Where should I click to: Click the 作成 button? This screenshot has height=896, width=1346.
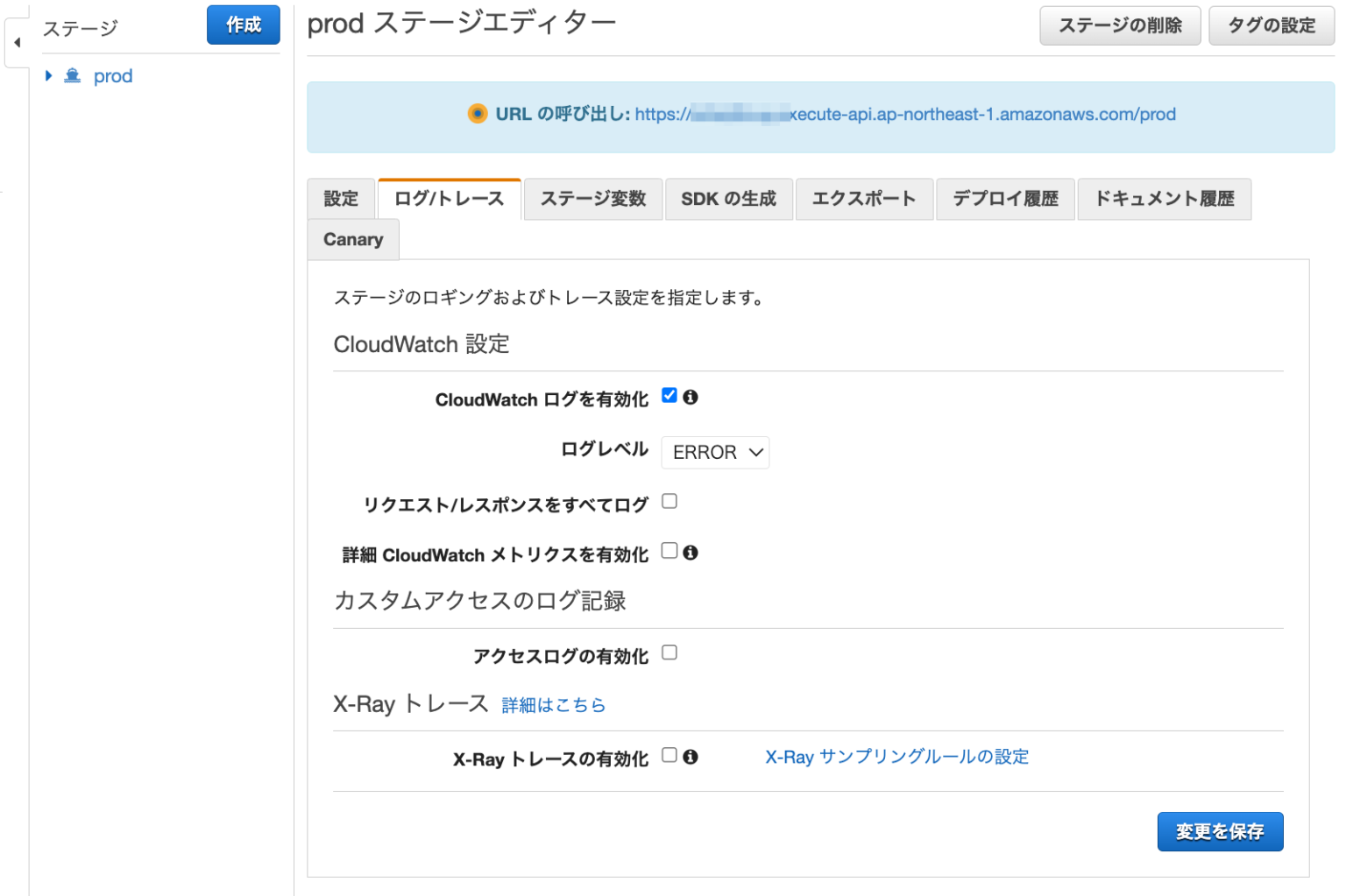(x=243, y=25)
